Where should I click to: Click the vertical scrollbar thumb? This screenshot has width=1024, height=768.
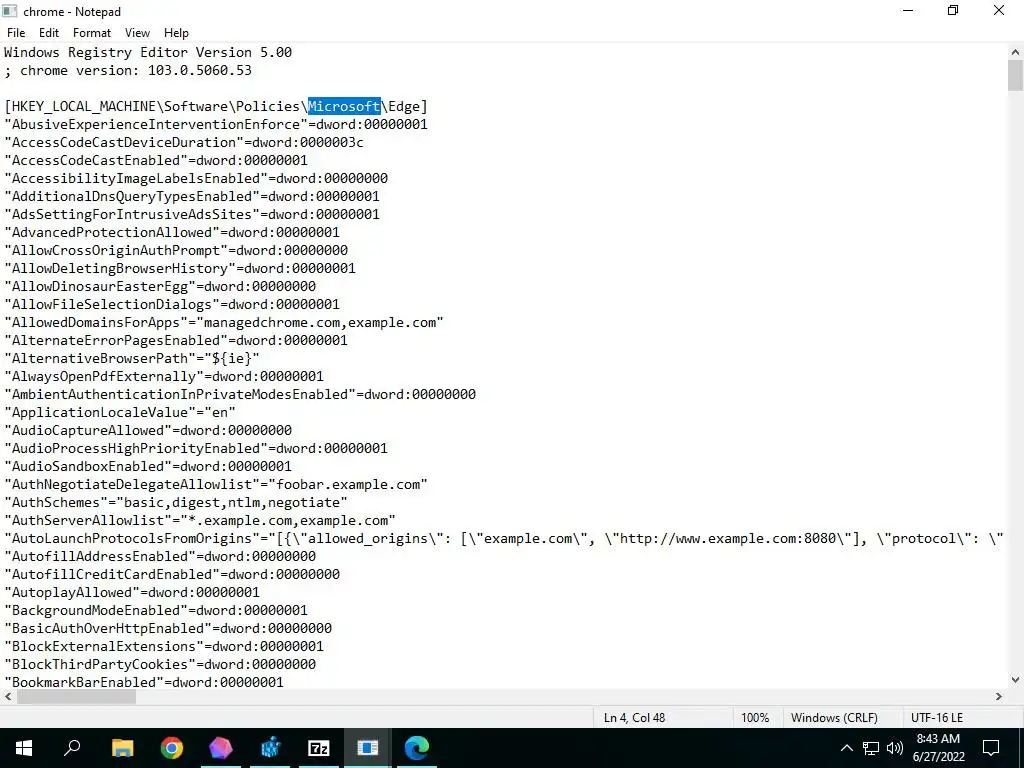[1015, 75]
